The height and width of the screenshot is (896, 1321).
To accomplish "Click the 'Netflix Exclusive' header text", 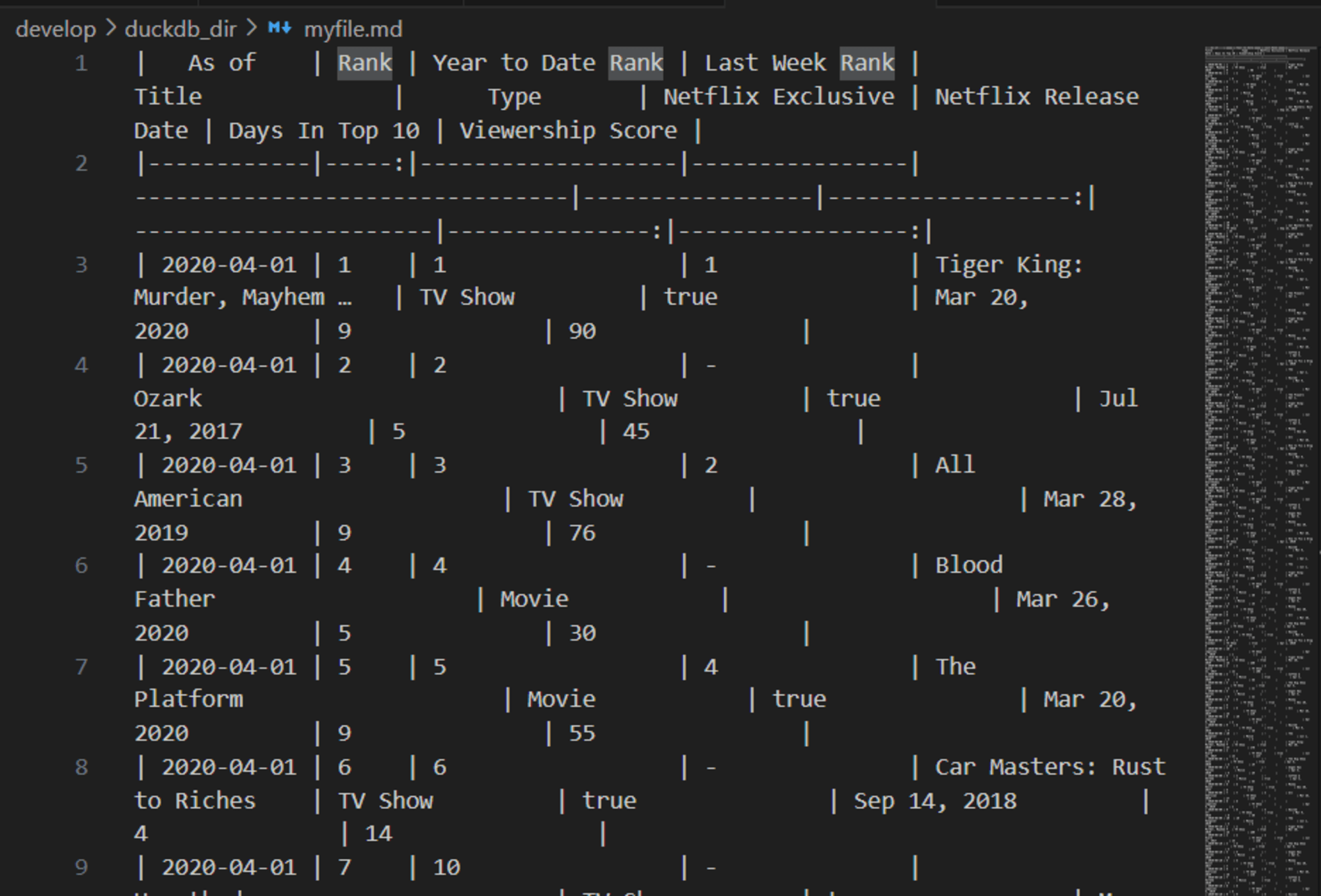I will pos(779,96).
